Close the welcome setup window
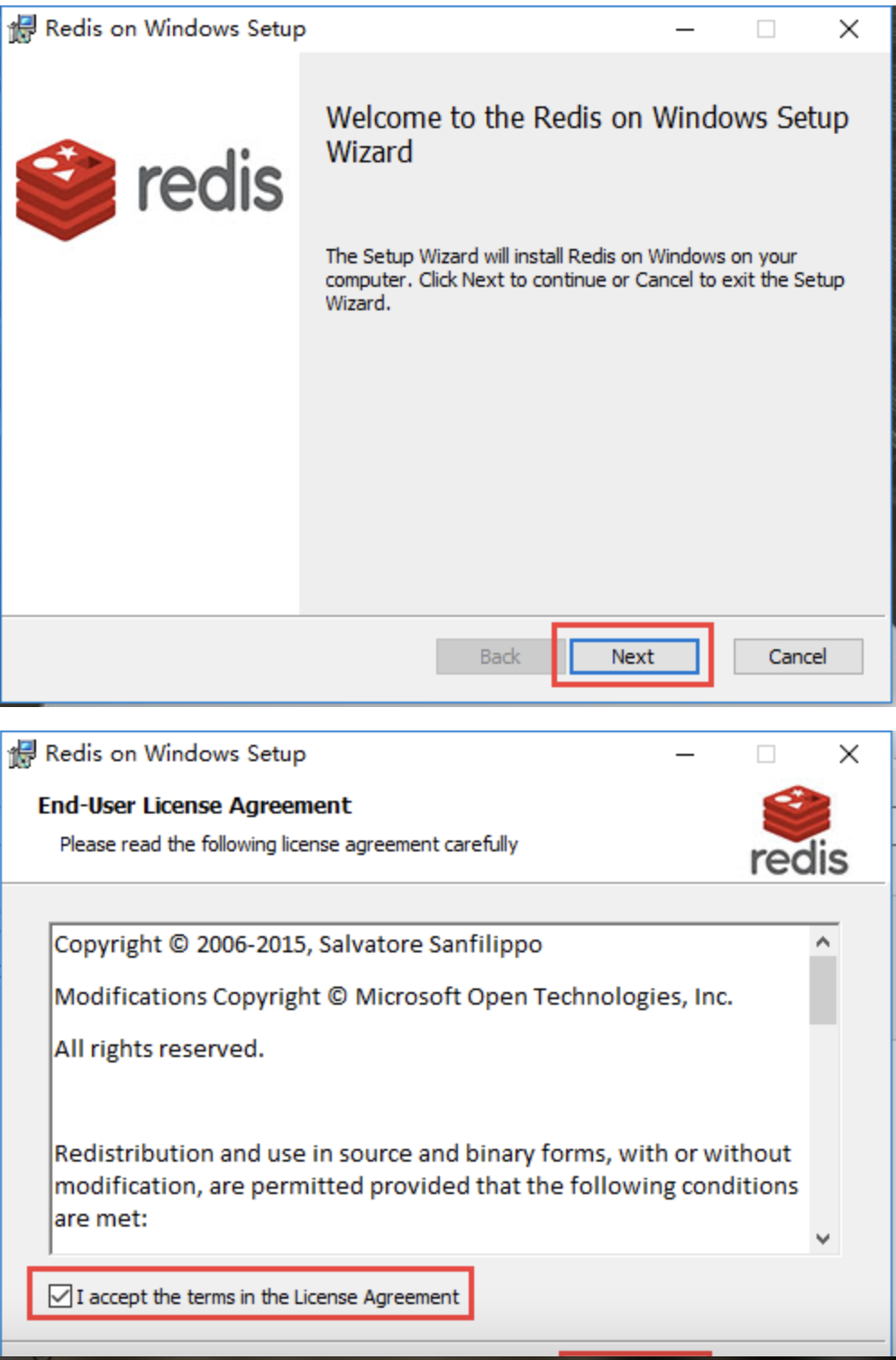This screenshot has height=1360, width=896. tap(848, 29)
